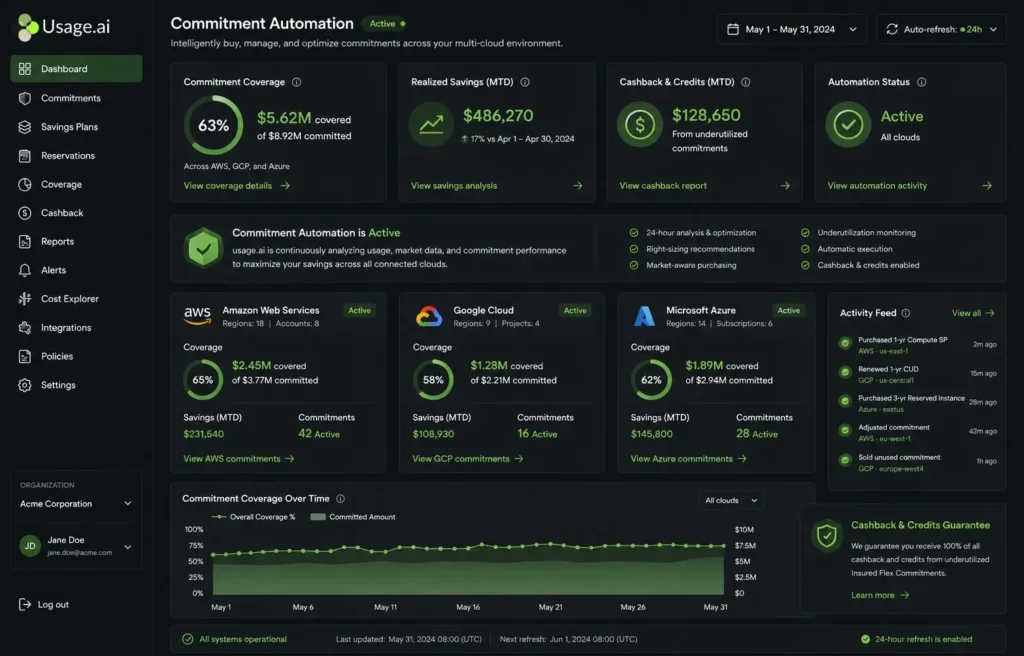Click View Azure commitments link

pyautogui.click(x=688, y=459)
